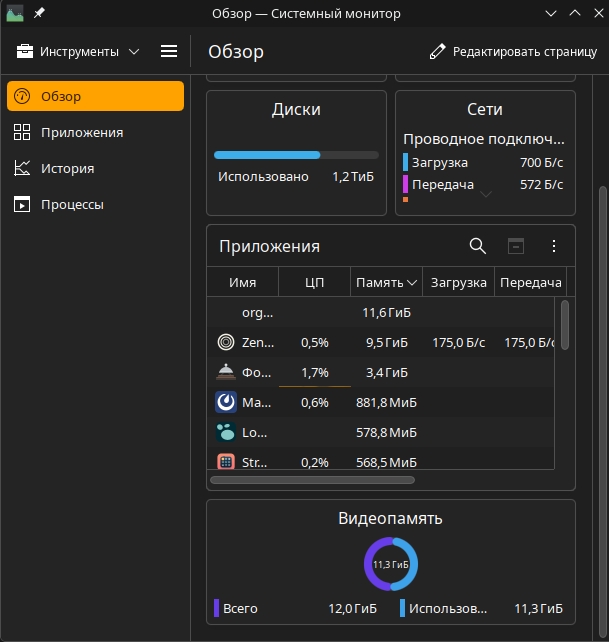Click the purple Всего legend color

[x=216, y=608]
